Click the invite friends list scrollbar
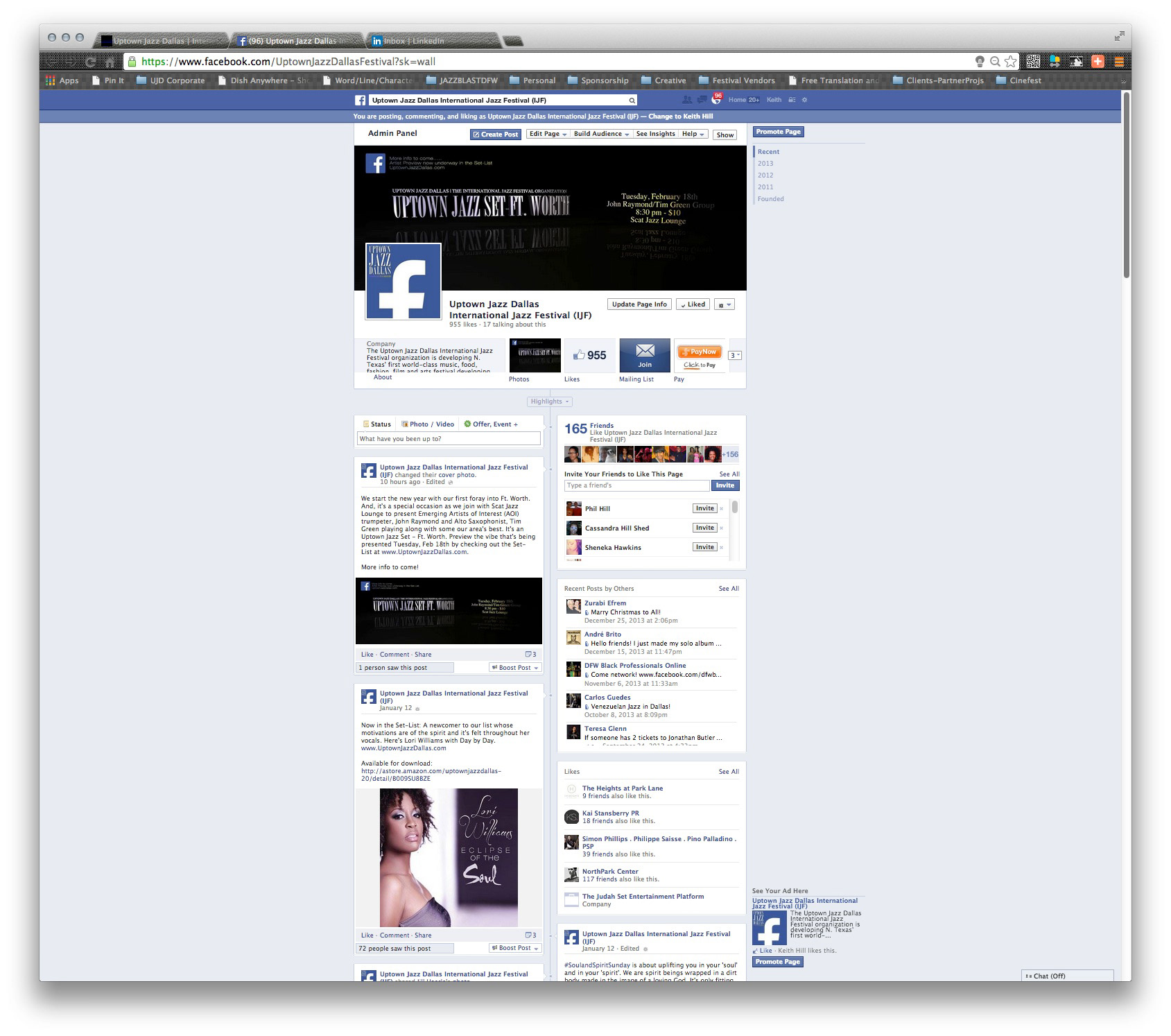Screen dimensions: 1171x1036 pyautogui.click(x=735, y=508)
